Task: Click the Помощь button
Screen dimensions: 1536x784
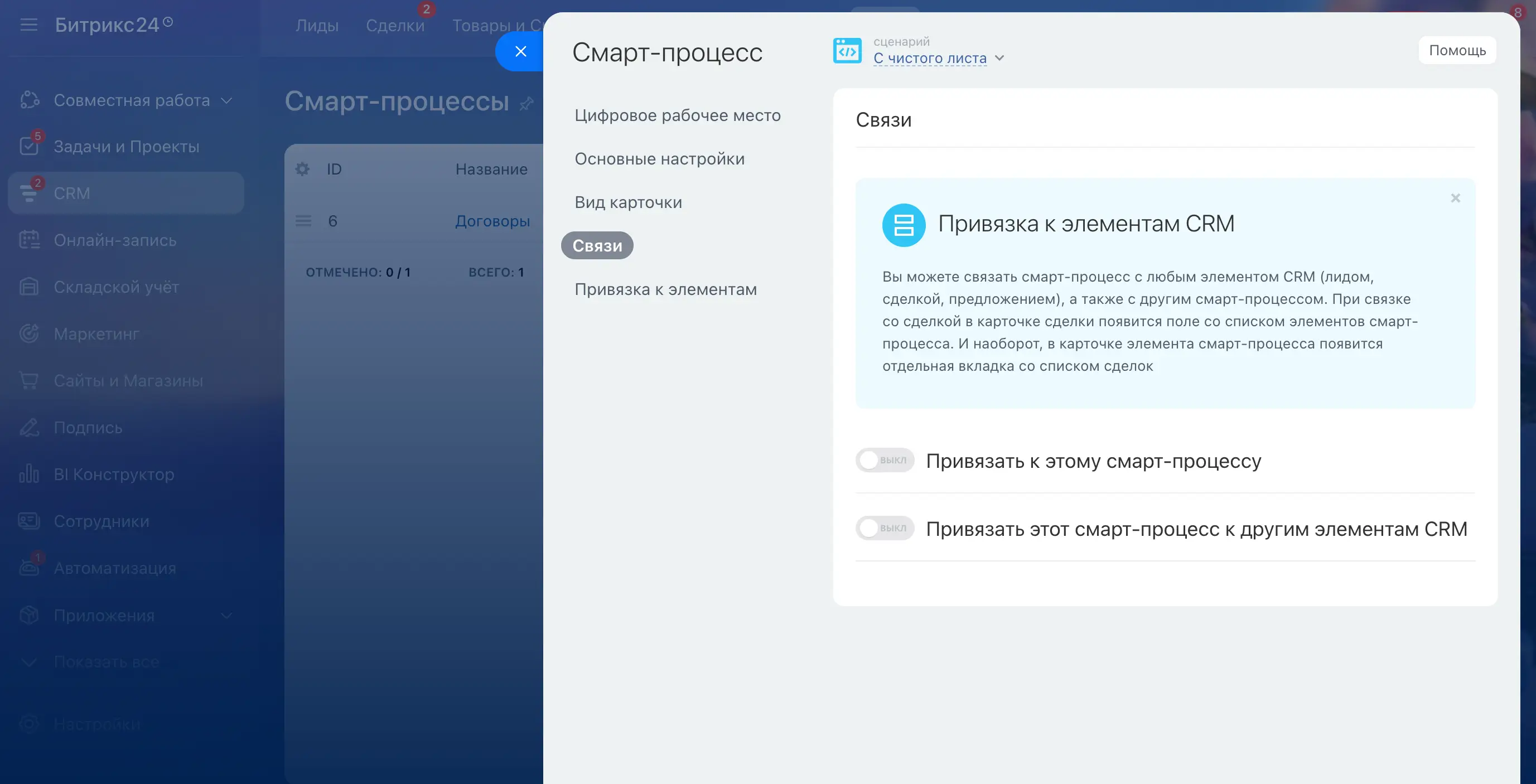Action: pyautogui.click(x=1457, y=50)
